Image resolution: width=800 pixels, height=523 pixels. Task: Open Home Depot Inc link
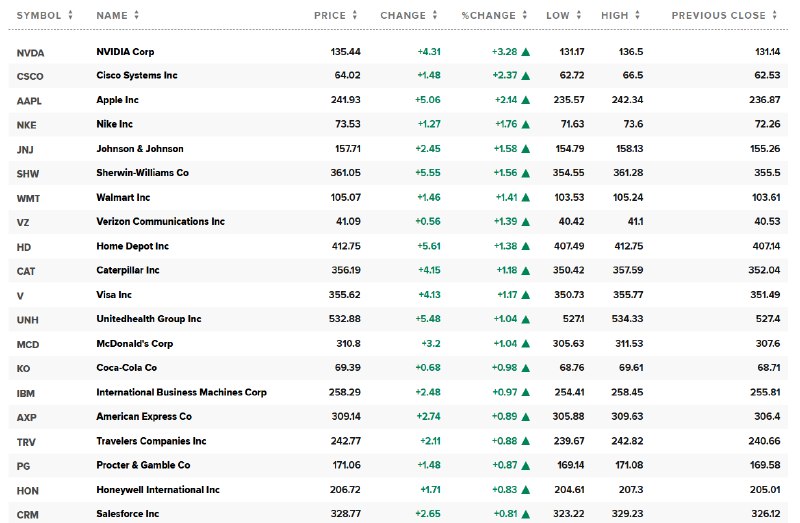click(x=132, y=246)
